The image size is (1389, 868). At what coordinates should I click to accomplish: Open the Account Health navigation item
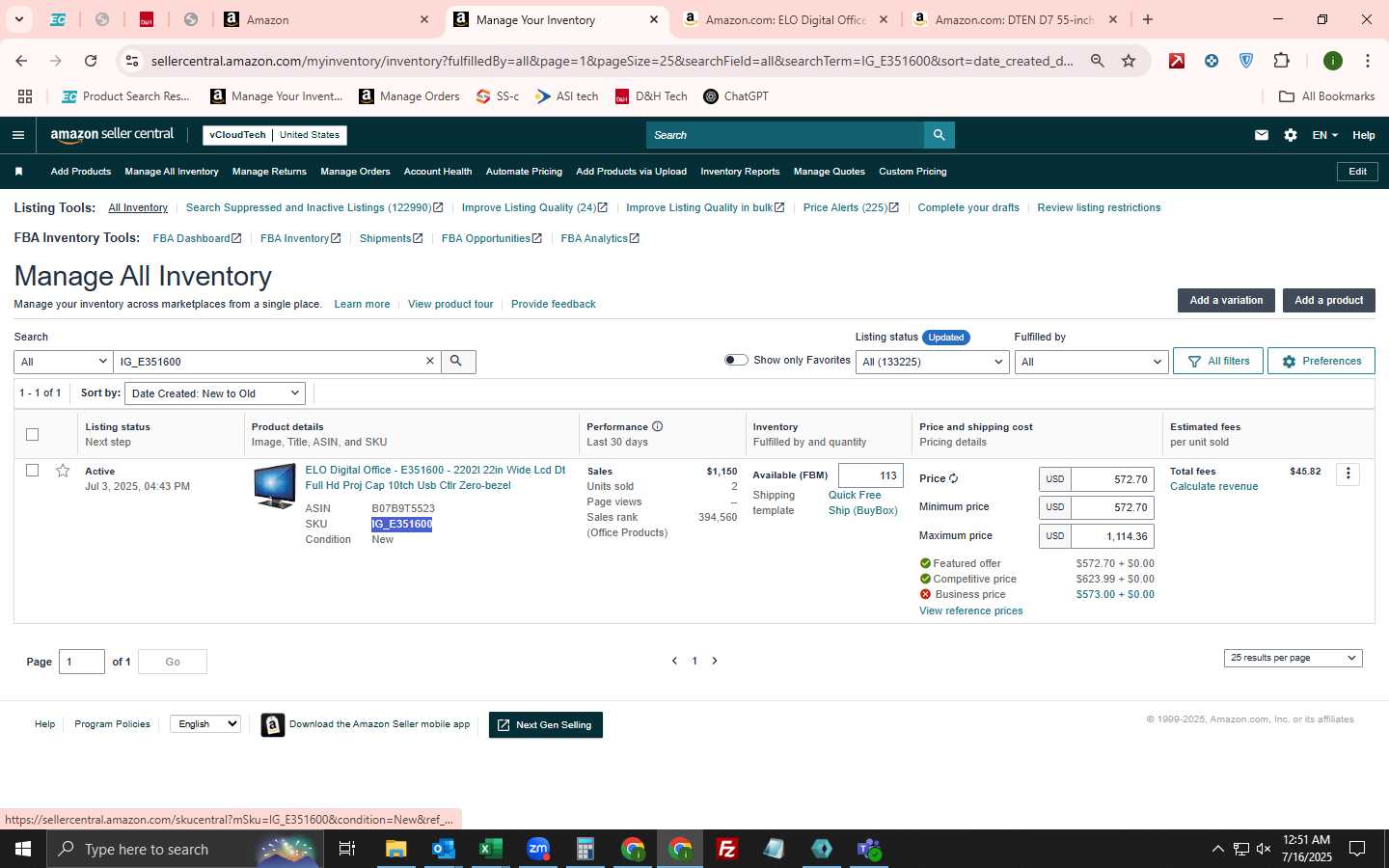coord(438,172)
